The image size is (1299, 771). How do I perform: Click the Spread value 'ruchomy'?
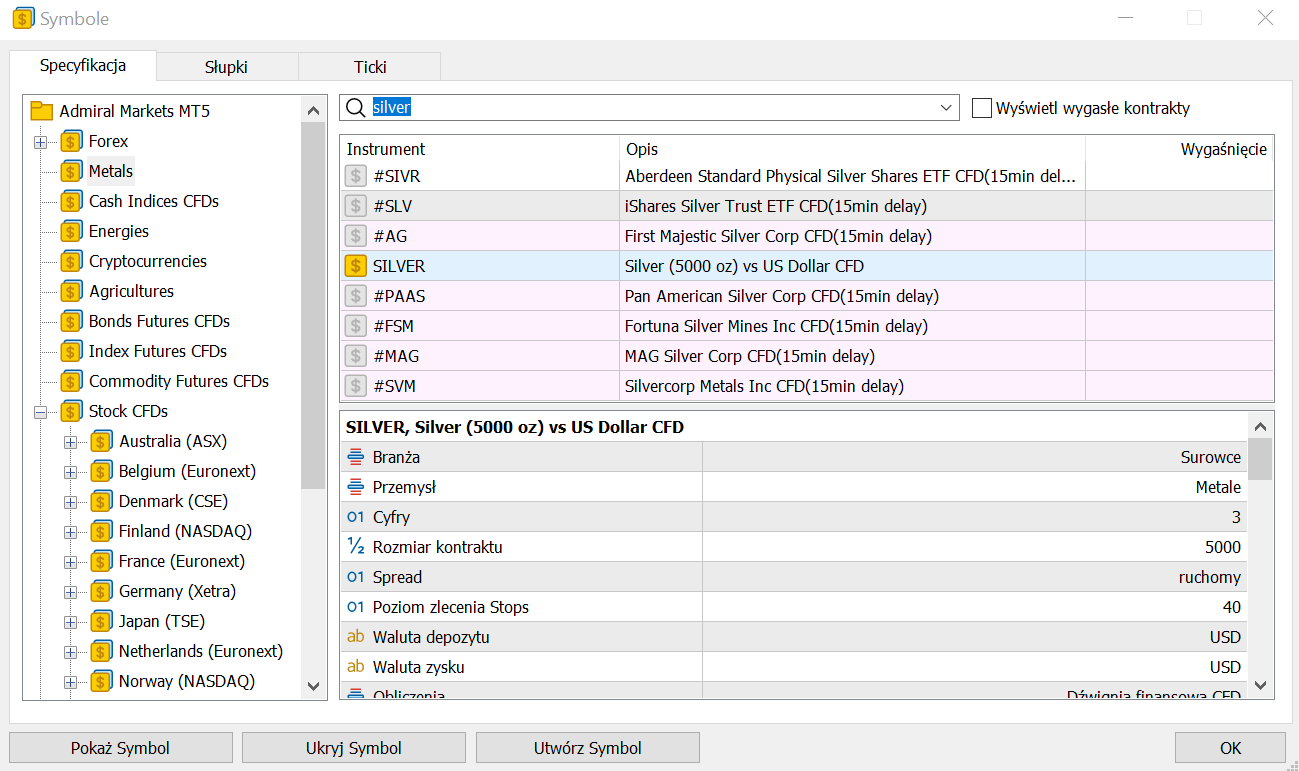tap(1210, 577)
